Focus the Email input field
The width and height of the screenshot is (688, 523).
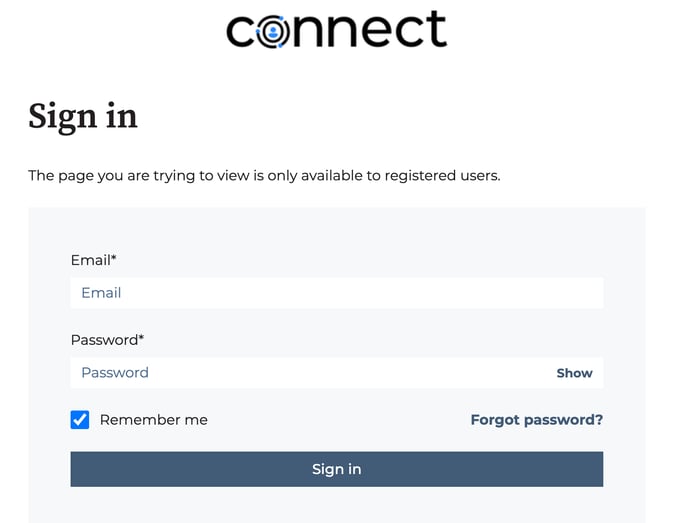[x=337, y=293]
